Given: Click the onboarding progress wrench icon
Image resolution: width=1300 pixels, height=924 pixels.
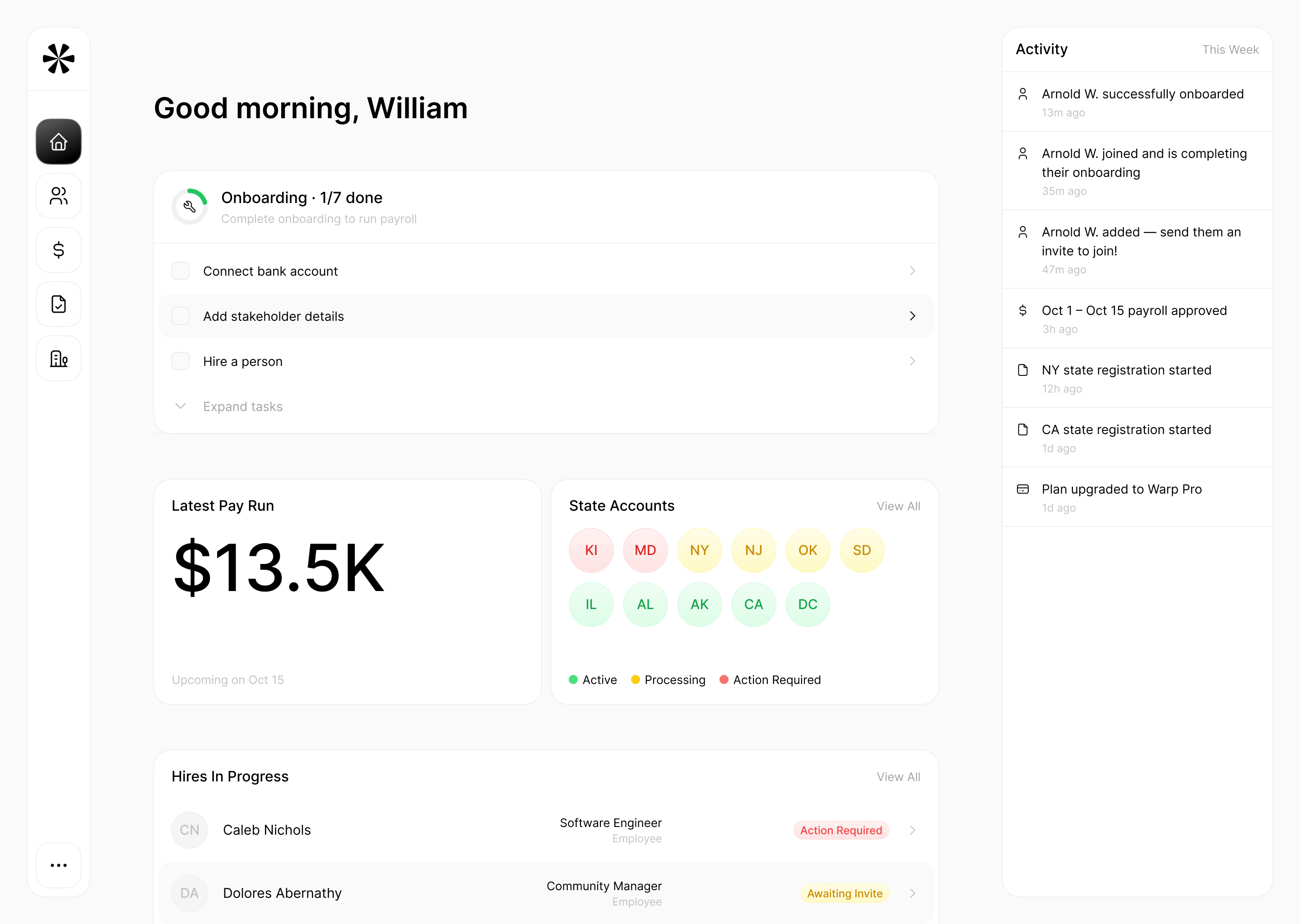Looking at the screenshot, I should coord(190,207).
